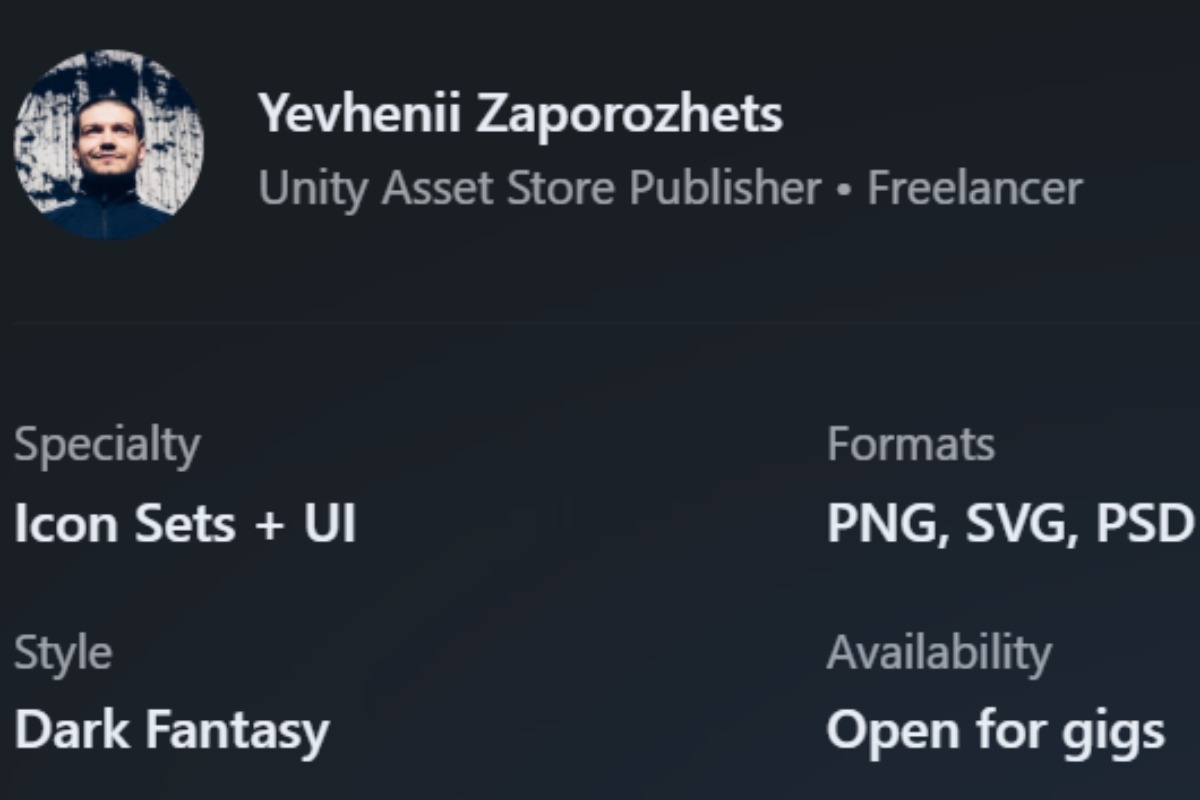Click the Specialty field label

point(107,444)
